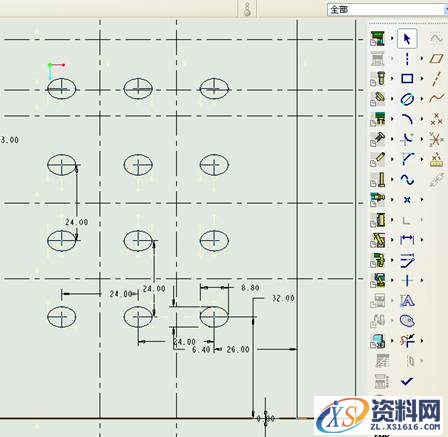The image size is (448, 437).
Task: Select the Arc sketch tool
Action: pos(407,119)
